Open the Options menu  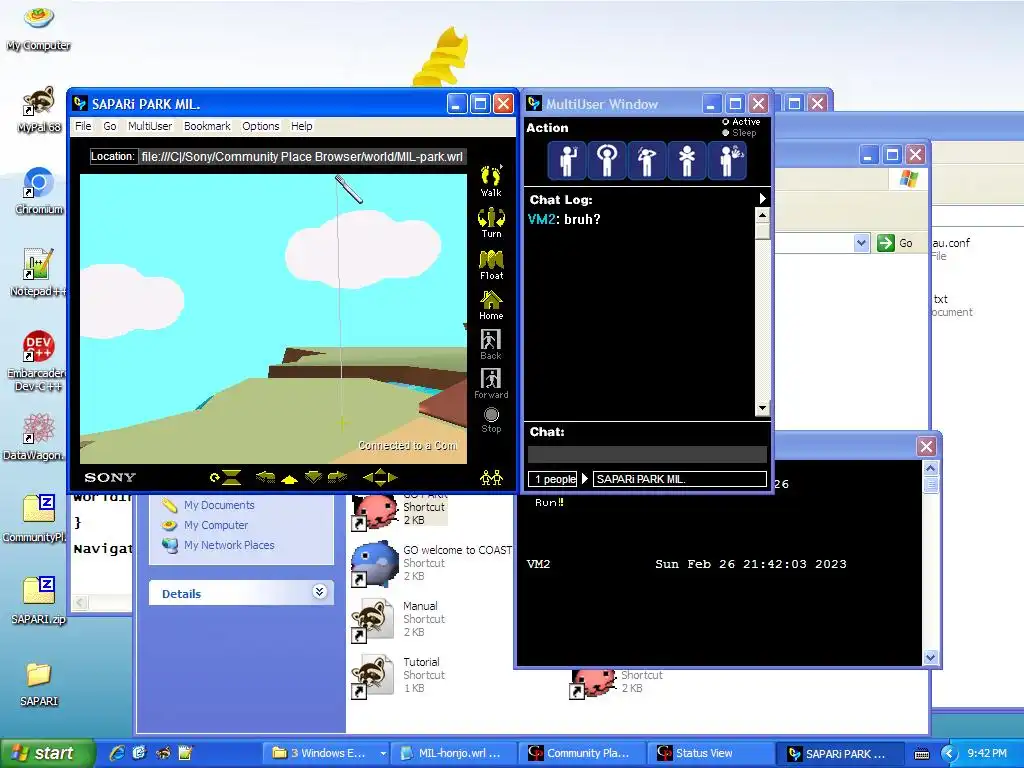[261, 126]
